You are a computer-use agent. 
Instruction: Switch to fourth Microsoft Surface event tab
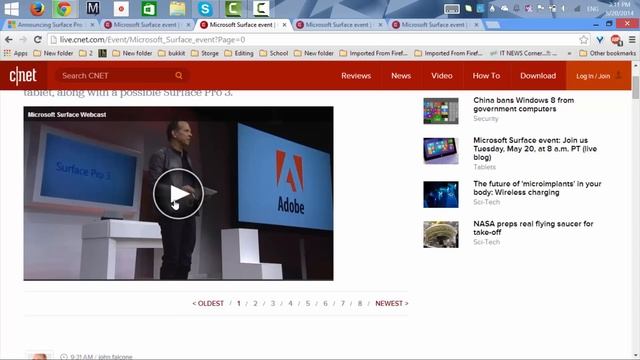point(339,24)
